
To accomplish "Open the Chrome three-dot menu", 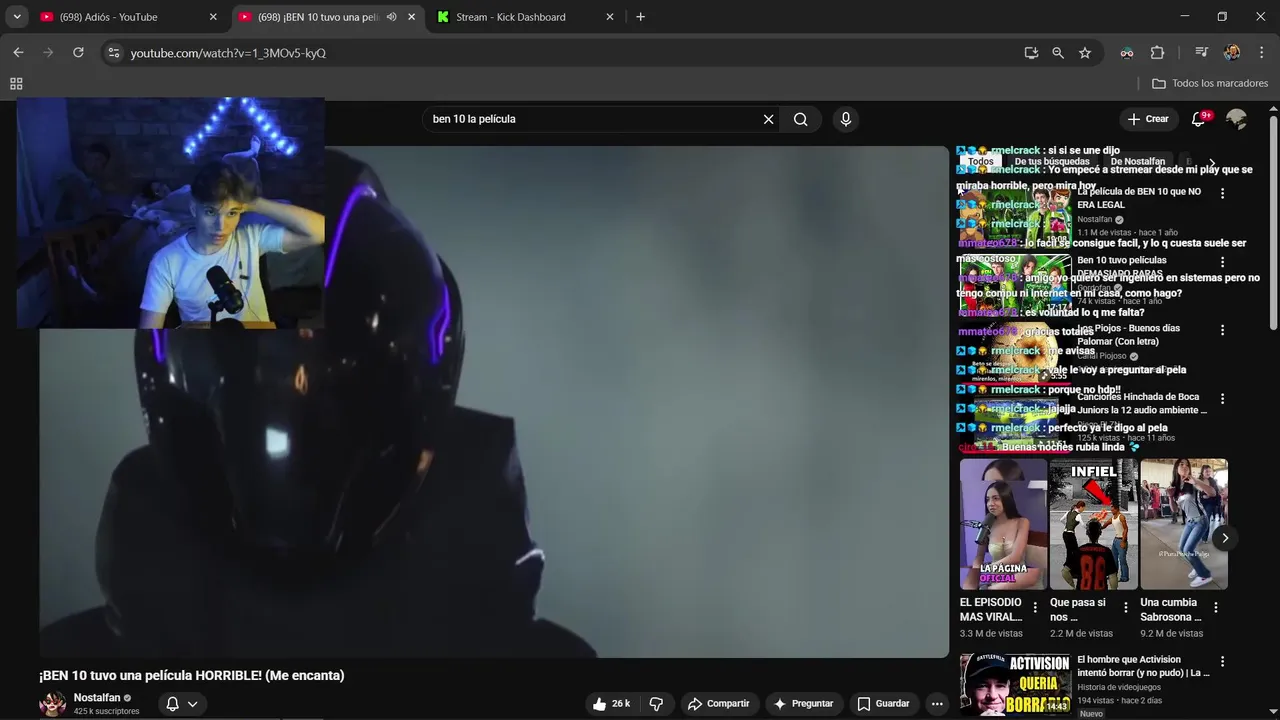I will click(1260, 53).
